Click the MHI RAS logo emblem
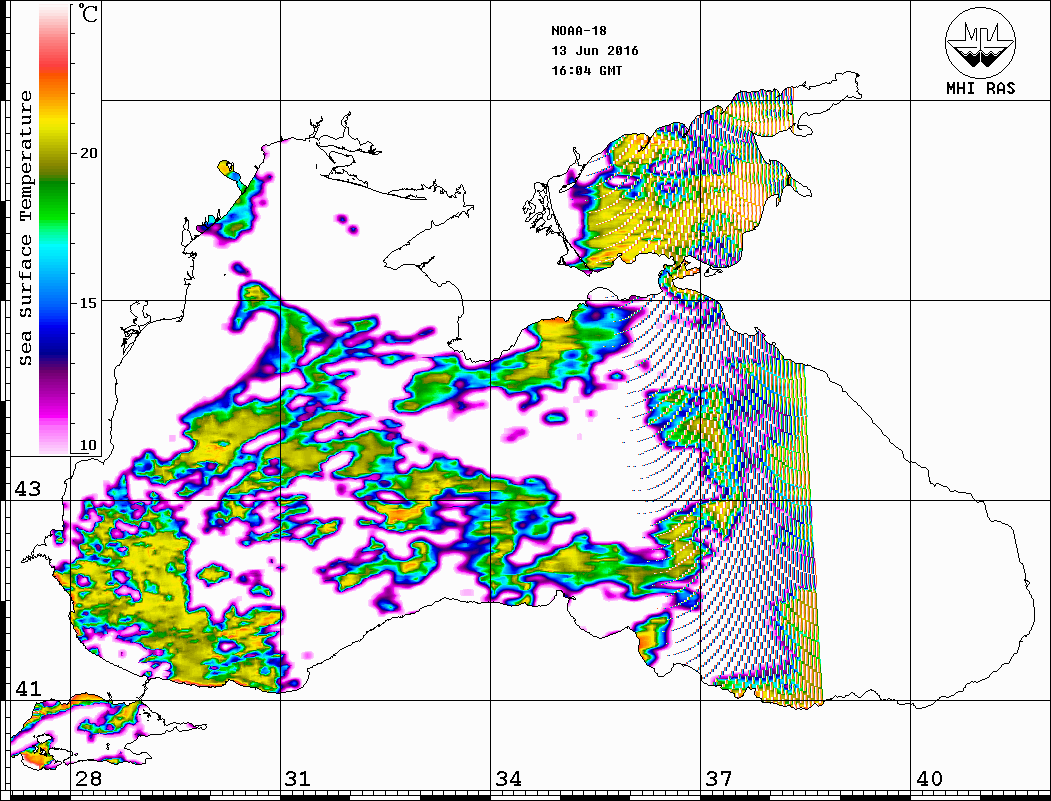1051x801 pixels. click(x=980, y=42)
